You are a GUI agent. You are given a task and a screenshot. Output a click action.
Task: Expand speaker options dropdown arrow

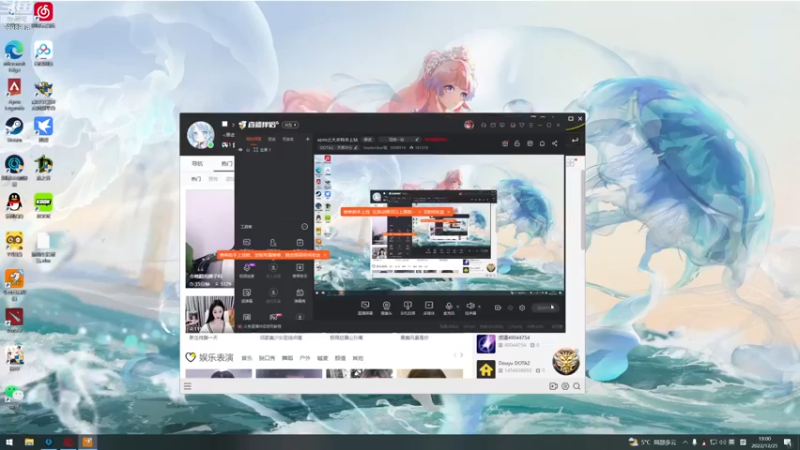pos(479,307)
